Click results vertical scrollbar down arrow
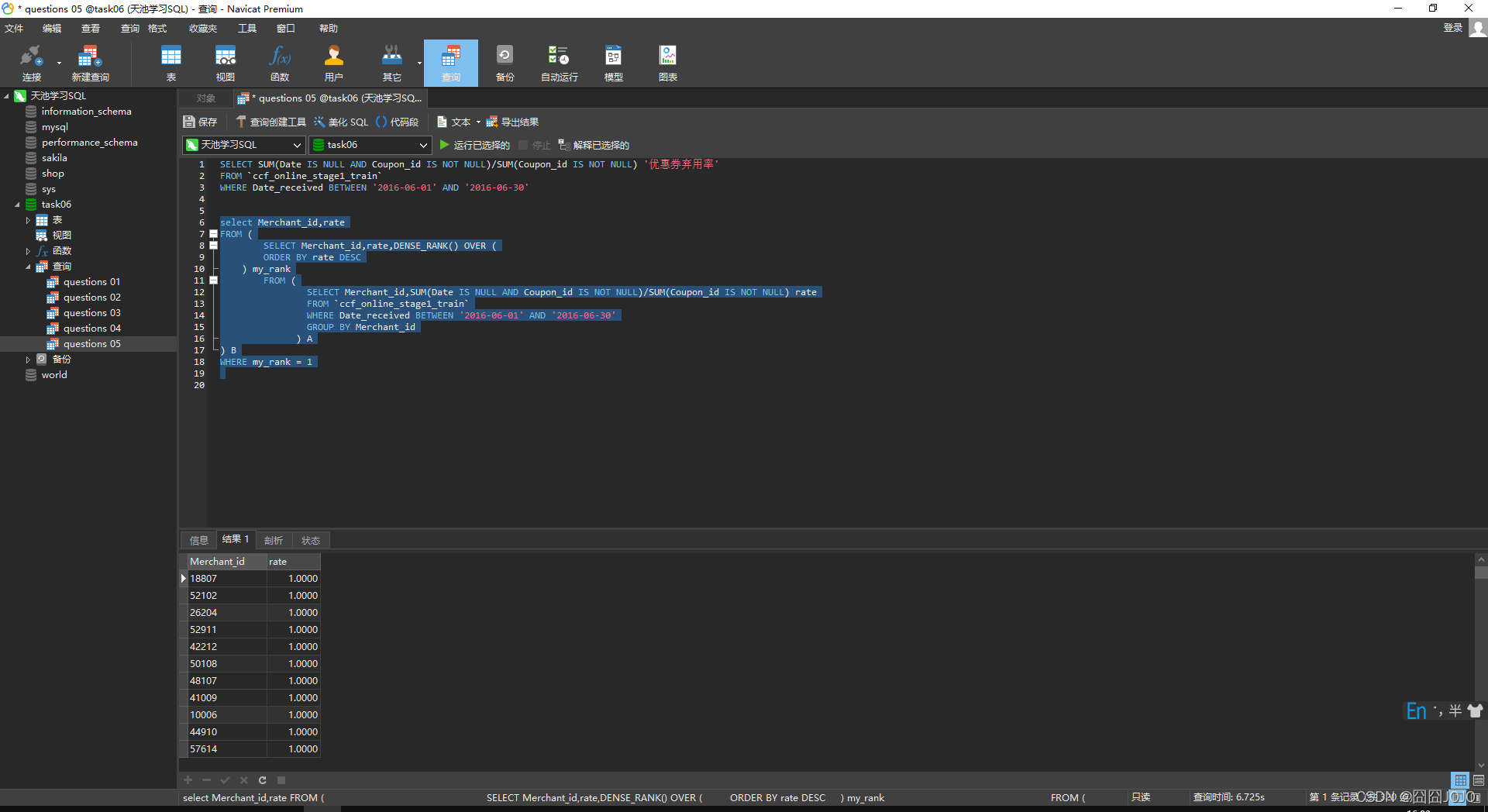Image resolution: width=1488 pixels, height=812 pixels. [1481, 765]
